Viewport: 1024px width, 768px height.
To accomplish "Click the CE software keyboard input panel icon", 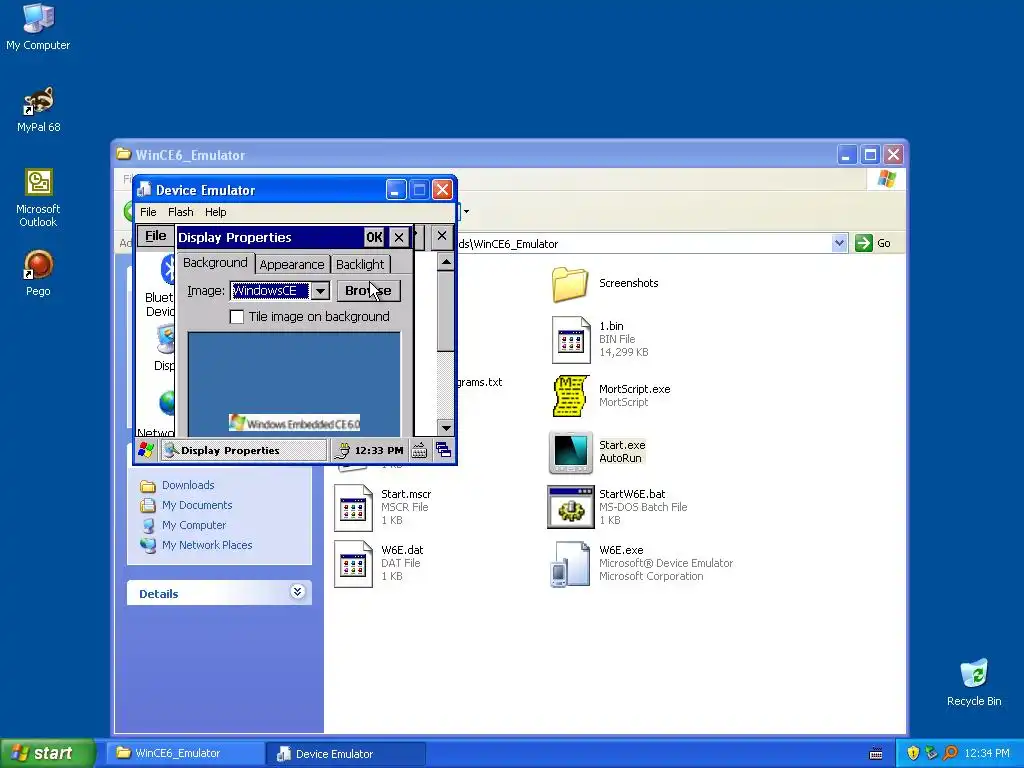I will tap(419, 450).
